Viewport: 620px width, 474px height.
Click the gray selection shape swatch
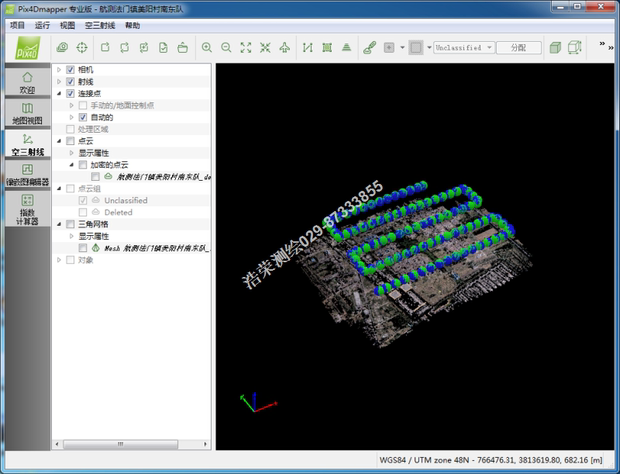point(416,48)
